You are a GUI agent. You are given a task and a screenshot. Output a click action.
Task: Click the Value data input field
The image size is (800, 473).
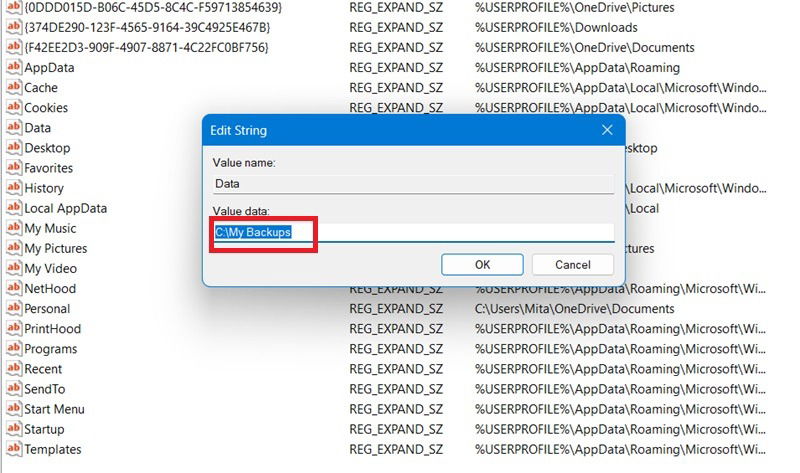[x=413, y=232]
